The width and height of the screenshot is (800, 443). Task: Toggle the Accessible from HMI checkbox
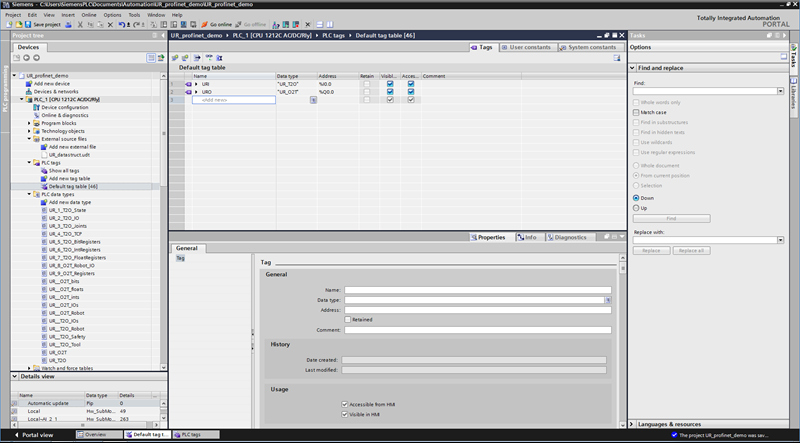(346, 403)
